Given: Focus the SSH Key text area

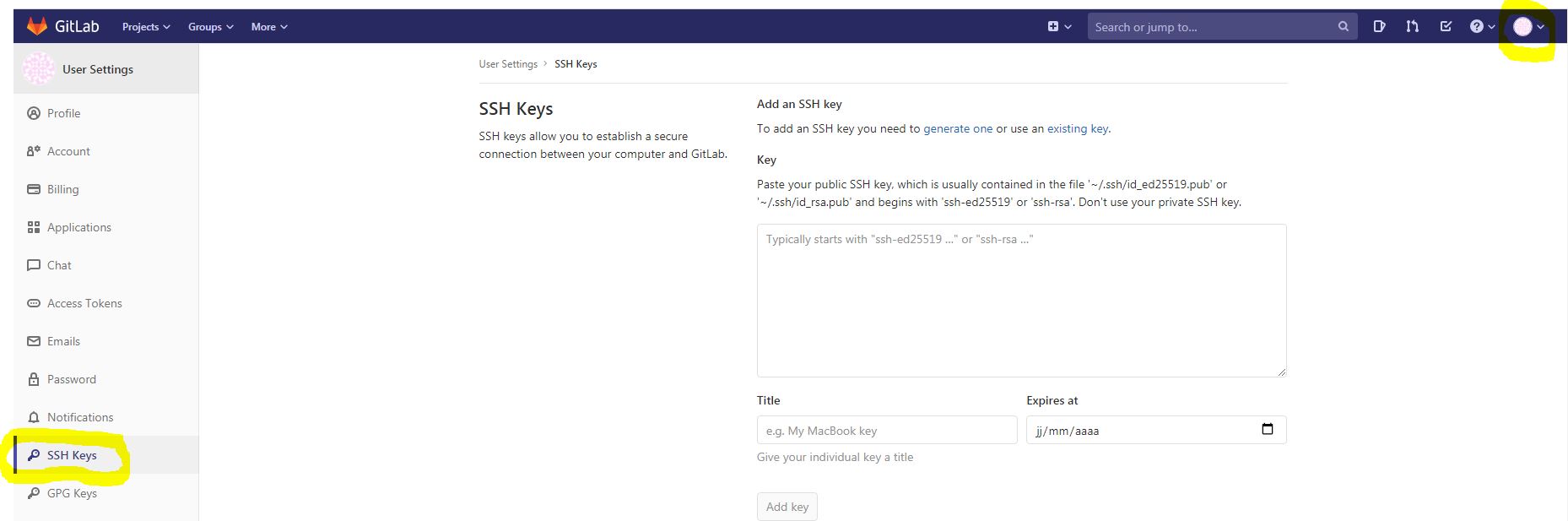Looking at the screenshot, I should click(x=1021, y=301).
